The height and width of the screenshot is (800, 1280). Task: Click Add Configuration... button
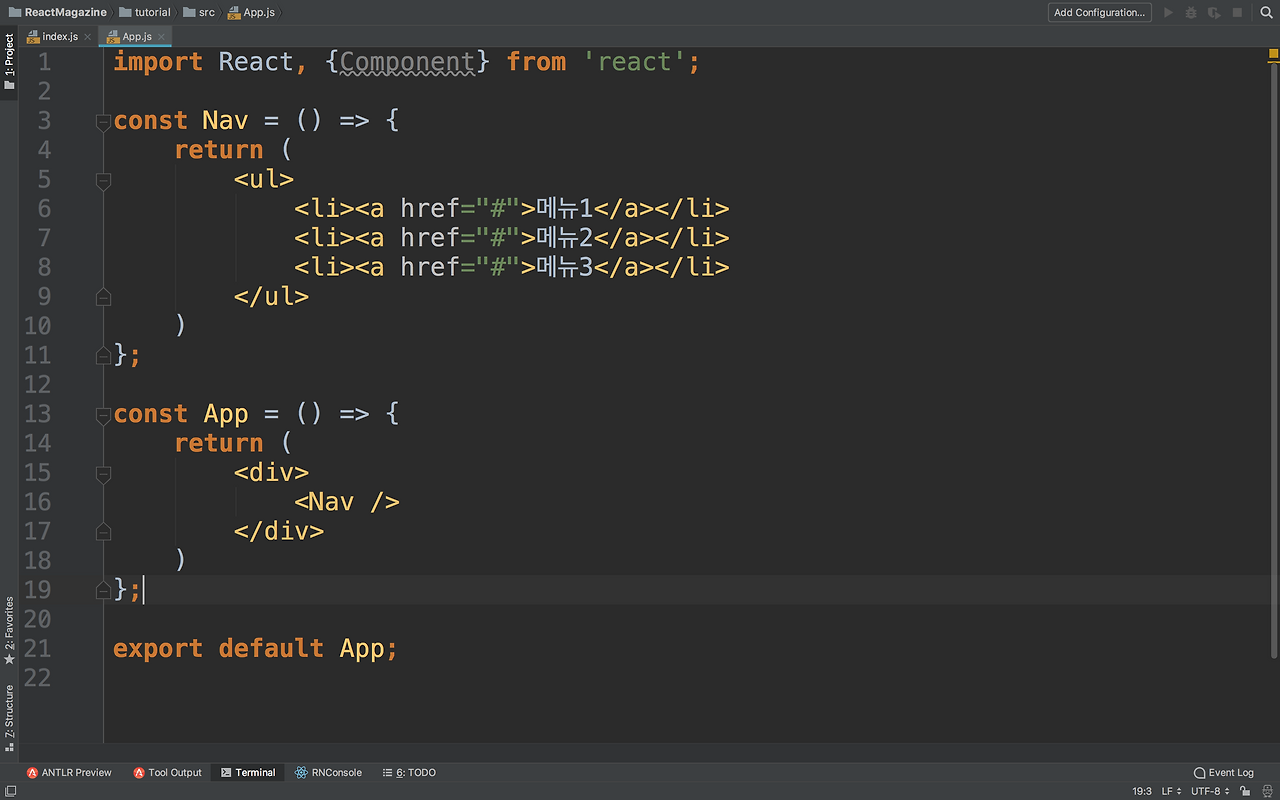click(x=1099, y=13)
